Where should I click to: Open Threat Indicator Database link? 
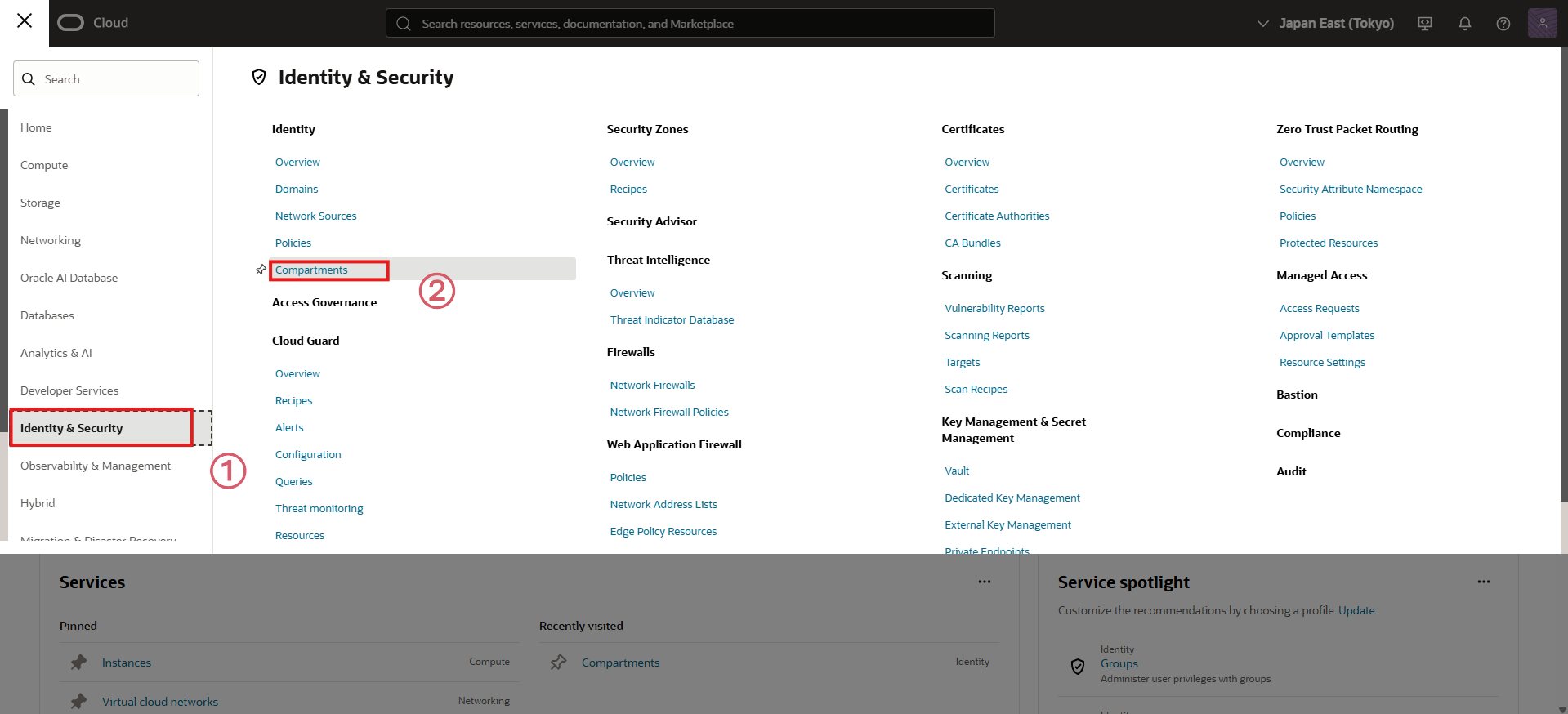pyautogui.click(x=672, y=319)
